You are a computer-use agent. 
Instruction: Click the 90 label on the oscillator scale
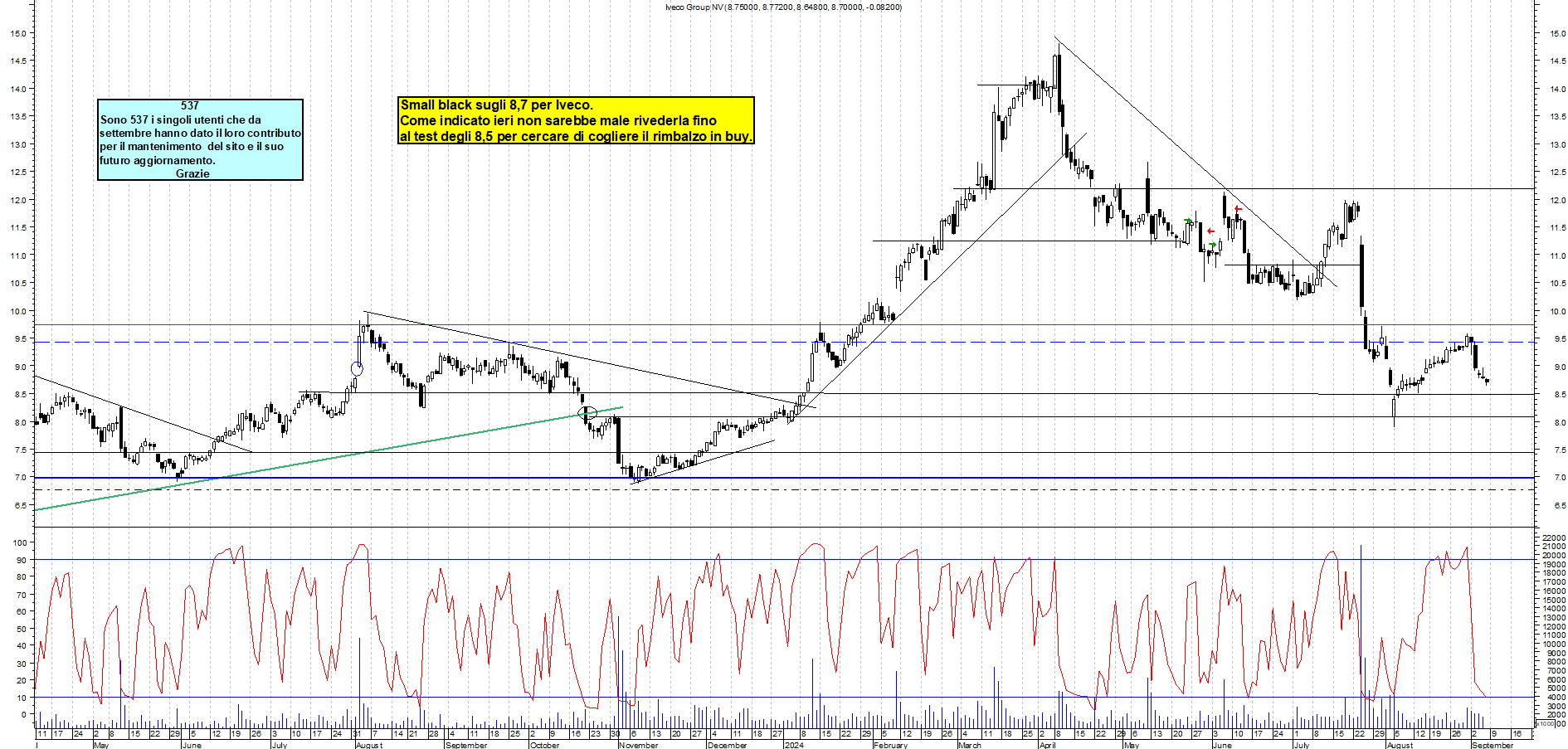tap(21, 560)
